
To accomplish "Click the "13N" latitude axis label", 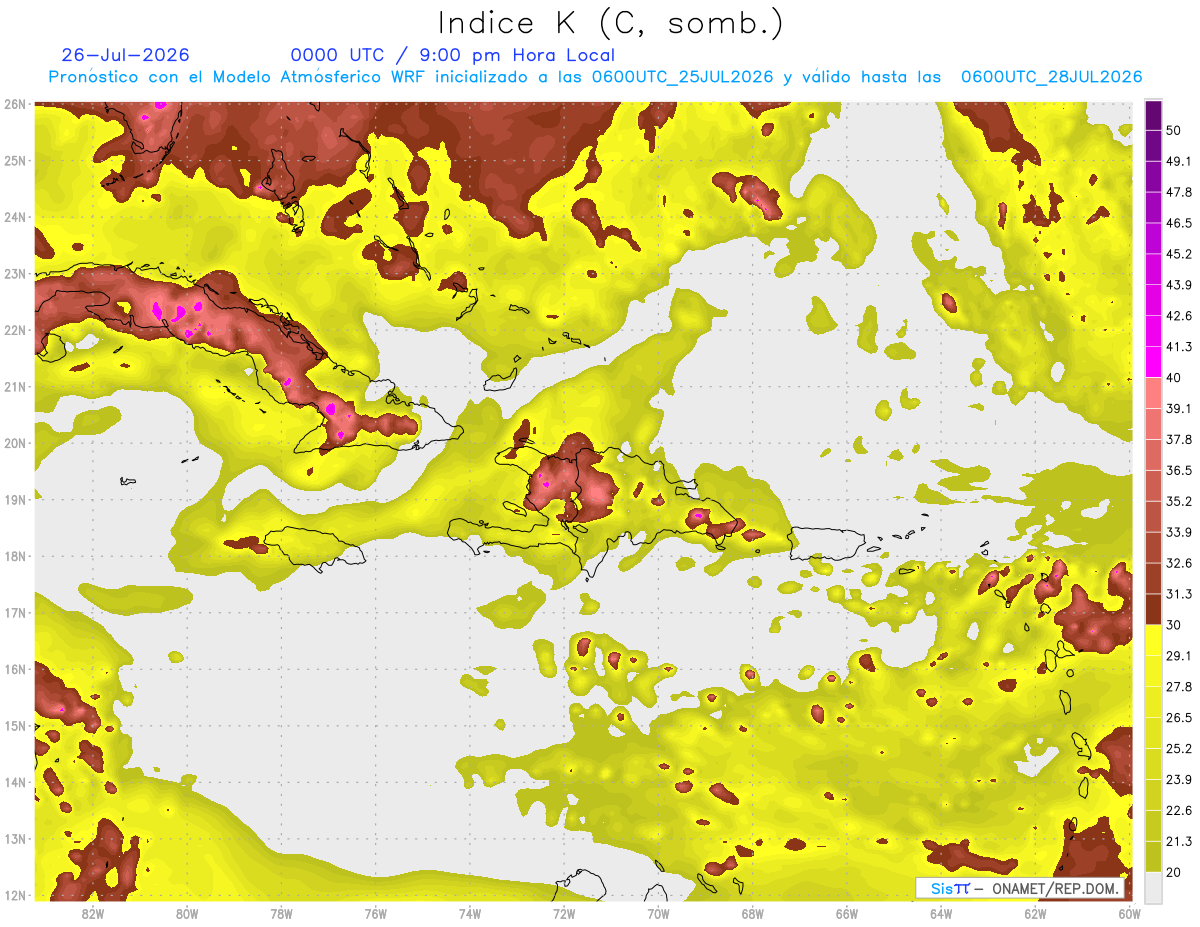I will point(15,839).
